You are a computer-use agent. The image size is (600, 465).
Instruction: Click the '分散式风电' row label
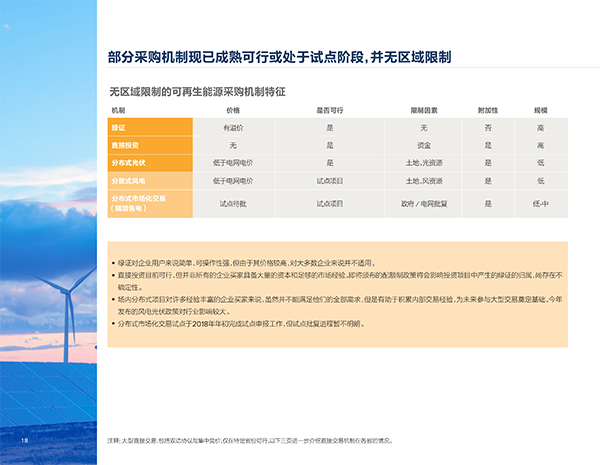(x=150, y=181)
